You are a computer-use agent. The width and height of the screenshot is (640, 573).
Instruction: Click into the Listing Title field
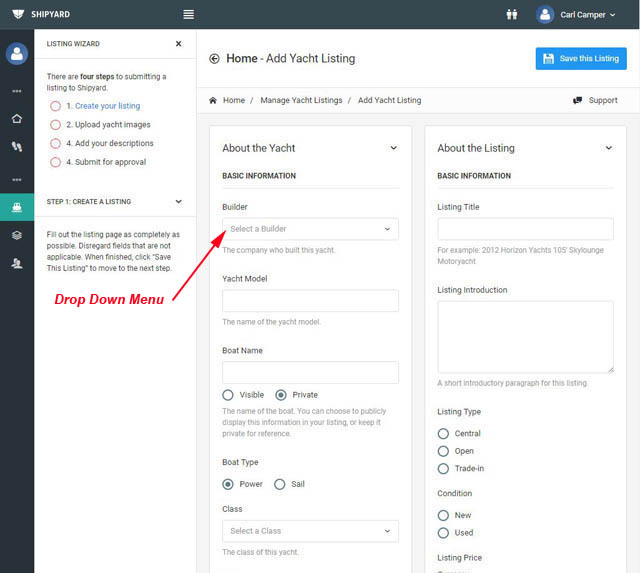pyautogui.click(x=525, y=229)
